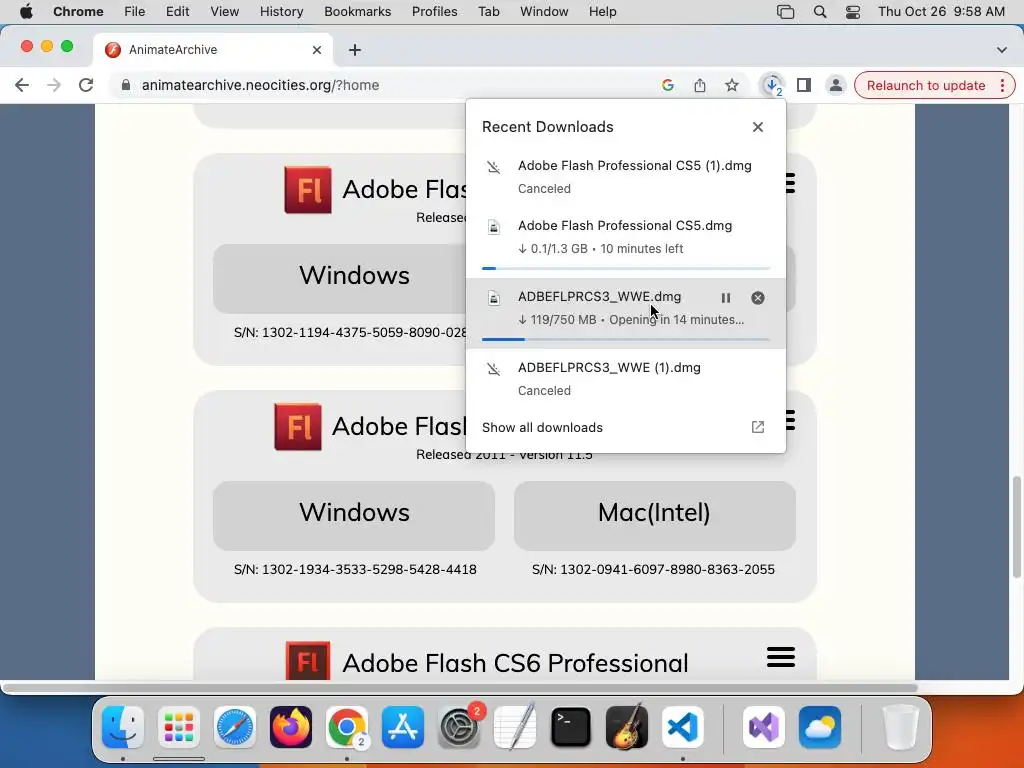This screenshot has height=768, width=1024.
Task: Click the horizontal page scrollbar
Action: (x=459, y=688)
